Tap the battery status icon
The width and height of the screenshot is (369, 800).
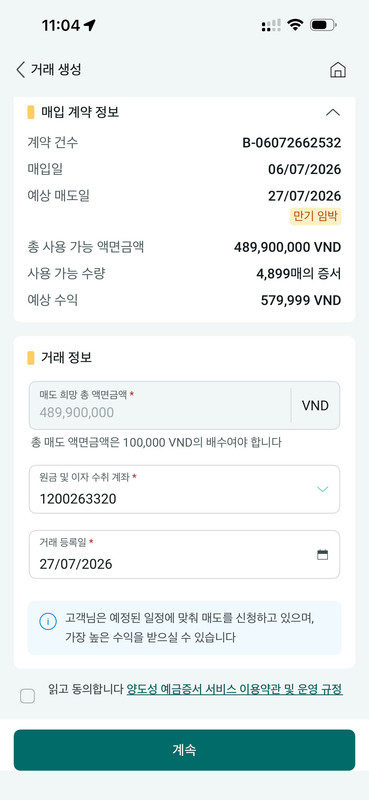click(x=323, y=25)
